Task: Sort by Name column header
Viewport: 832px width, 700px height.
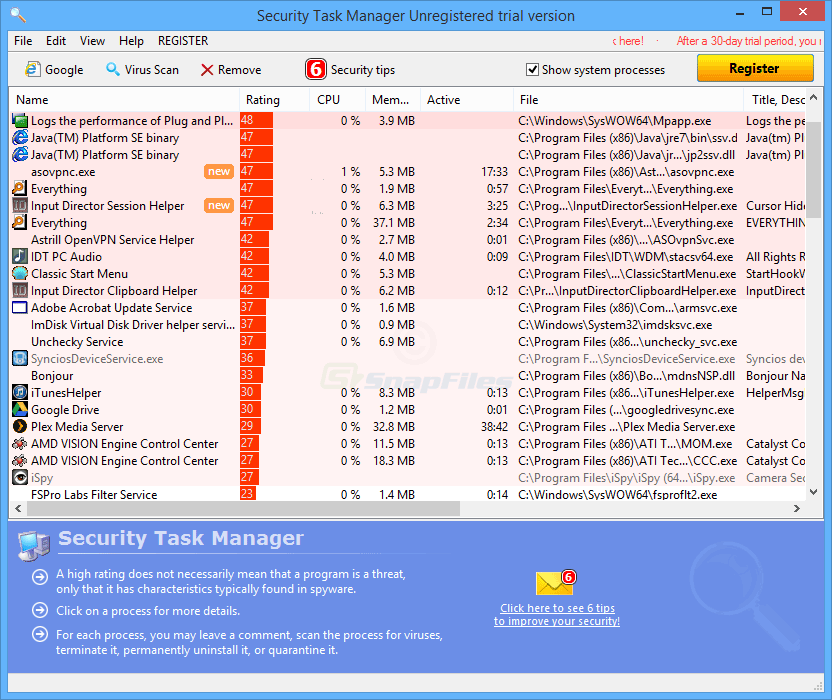Action: click(x=124, y=100)
